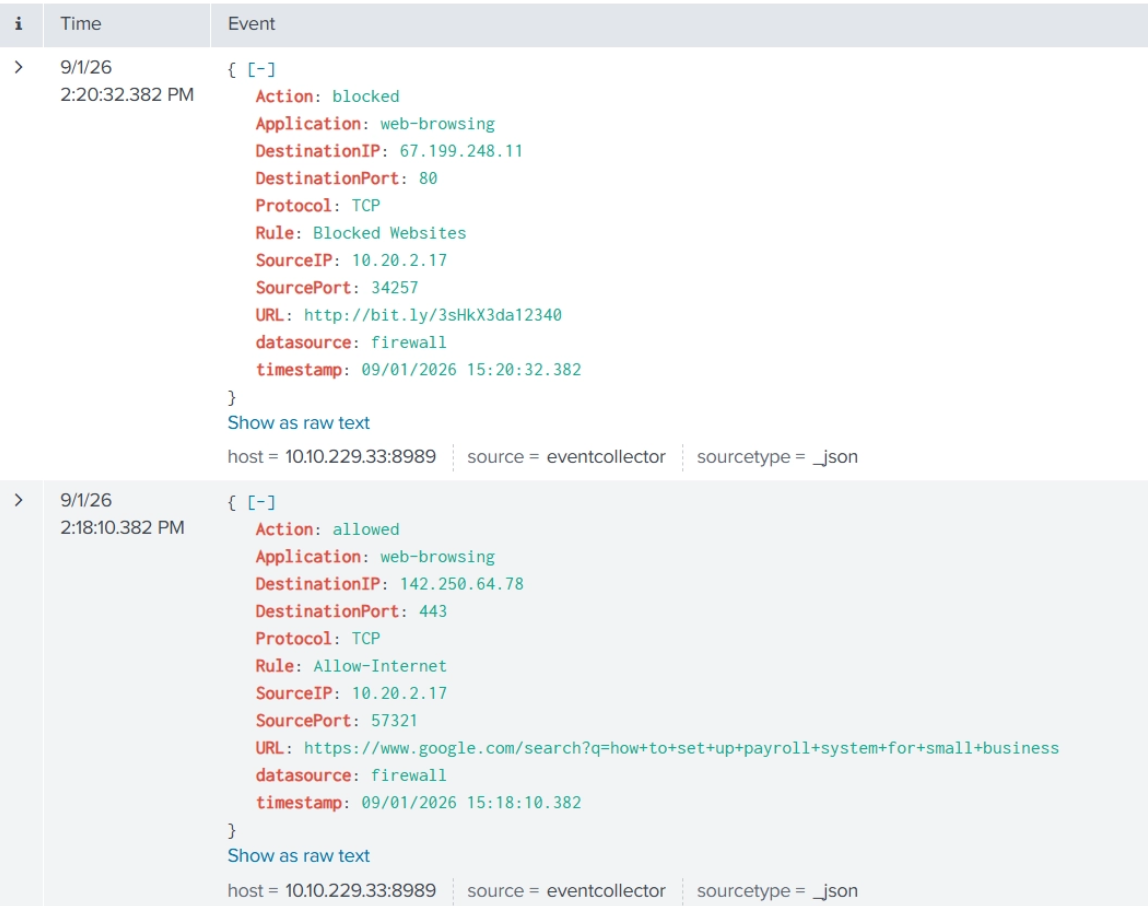The height and width of the screenshot is (906, 1148).
Task: Expand the 2:20:32.382 PM event row
Action: tap(19, 67)
